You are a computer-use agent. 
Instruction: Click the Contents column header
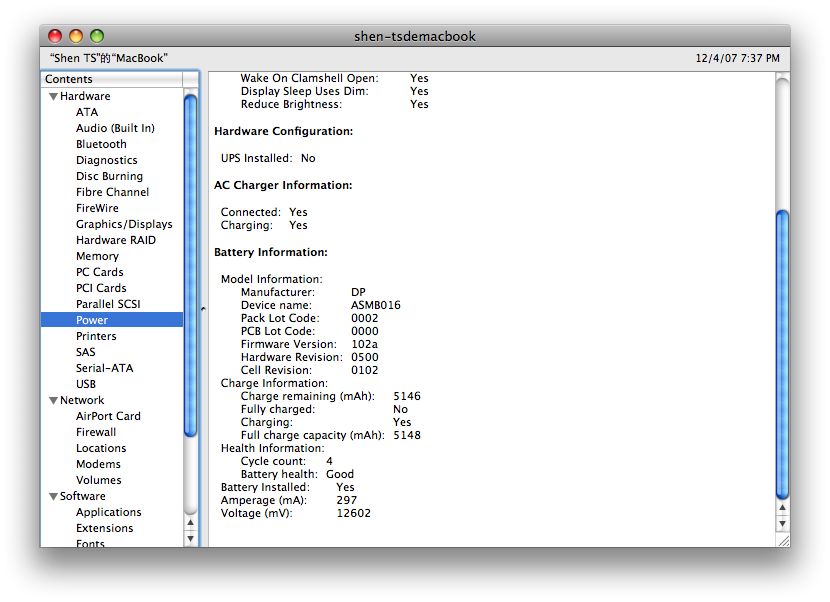click(x=112, y=79)
